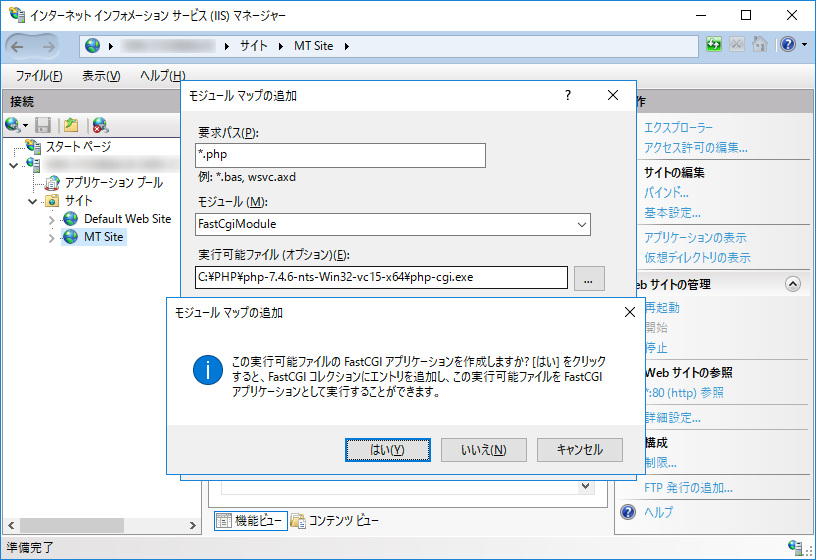
Task: Click the save connections floppy icon
Action: click(43, 125)
